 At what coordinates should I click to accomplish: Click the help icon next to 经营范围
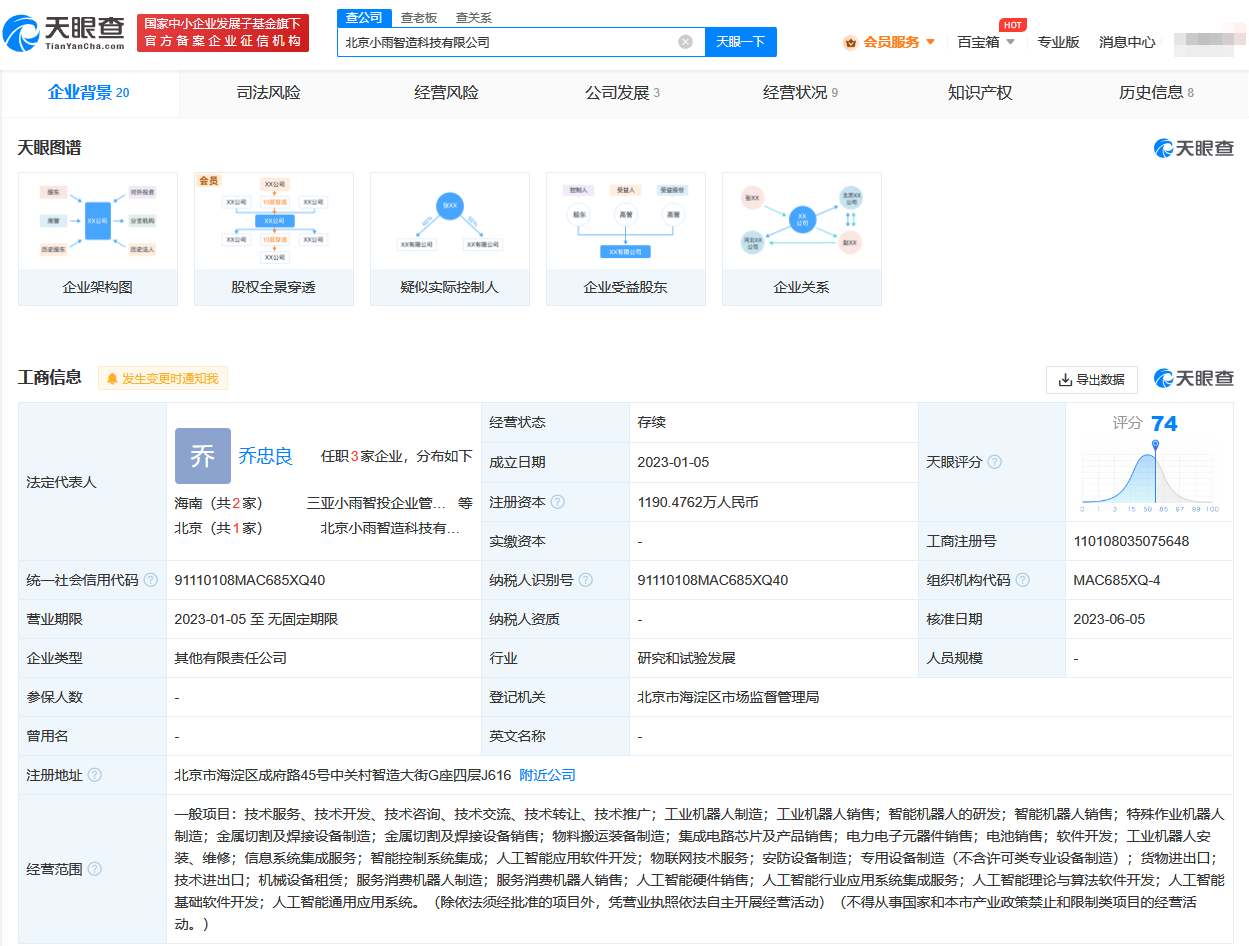tap(94, 869)
